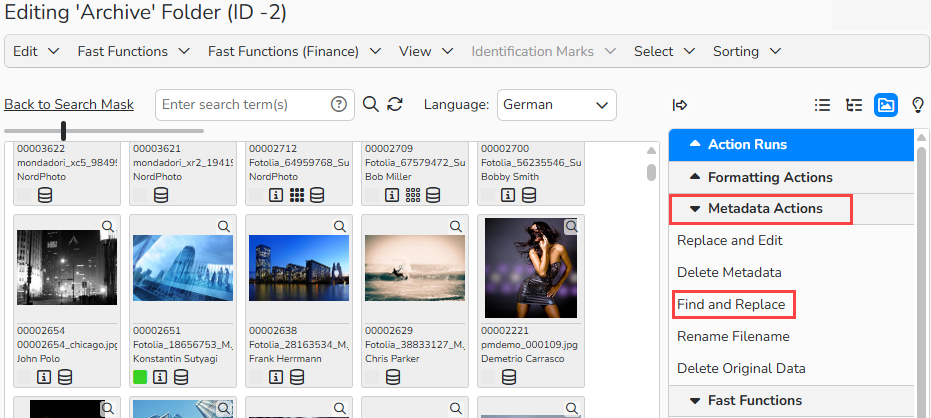Choose the Find and Replace action
Screen dimensions: 931x418
(731, 305)
